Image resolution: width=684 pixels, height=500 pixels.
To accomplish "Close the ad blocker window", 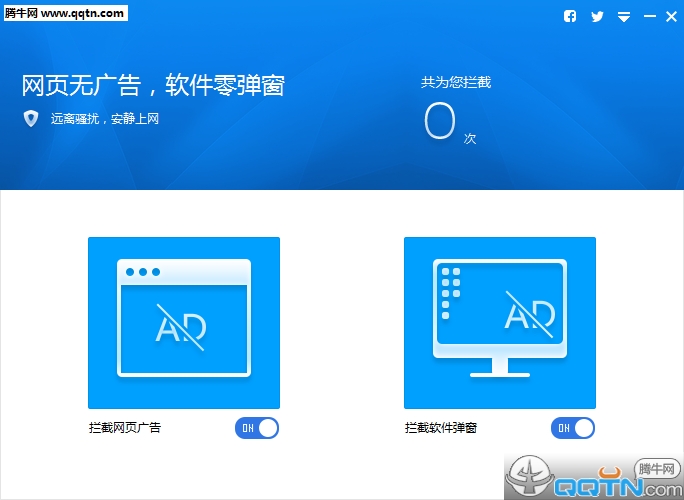I will 671,17.
